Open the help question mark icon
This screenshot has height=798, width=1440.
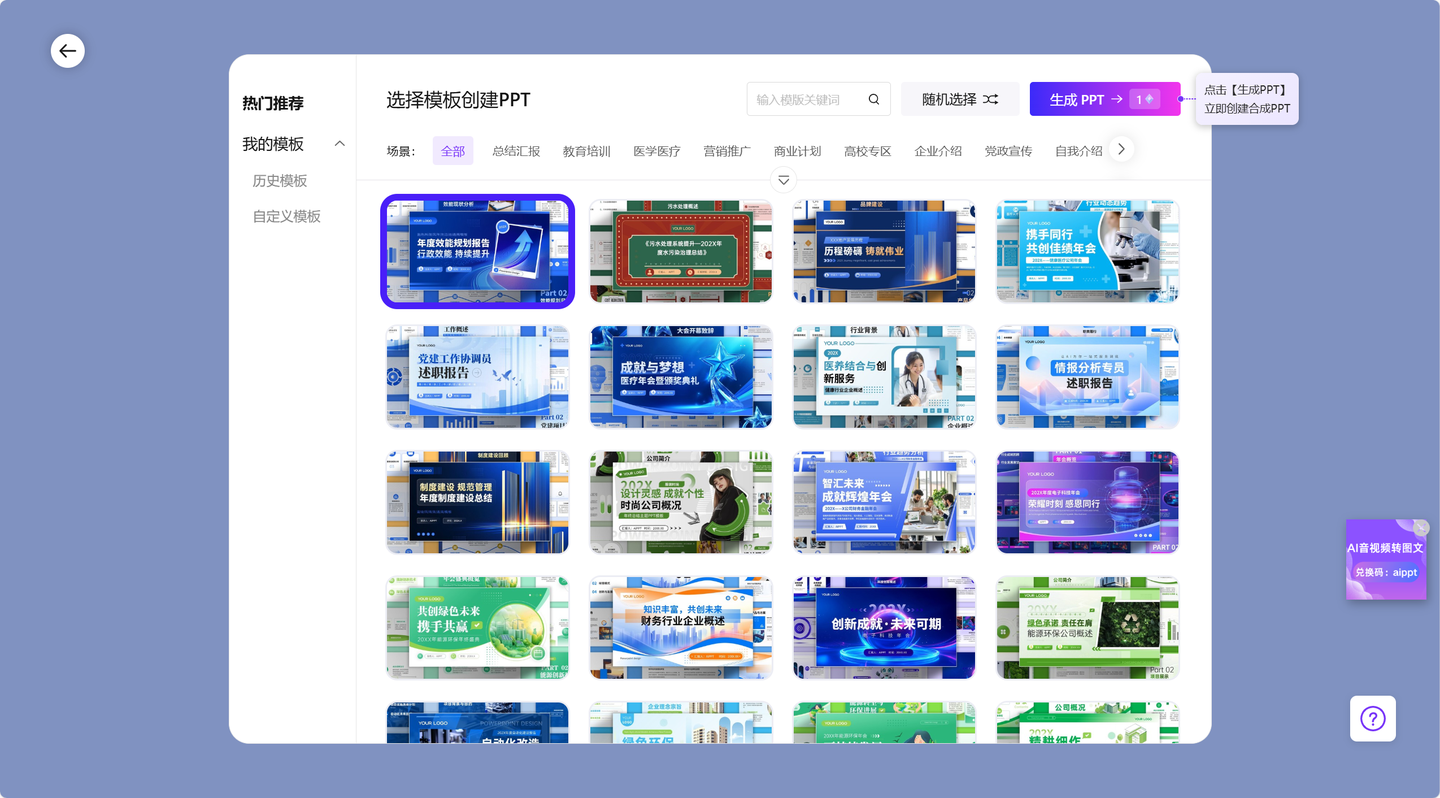coord(1372,718)
